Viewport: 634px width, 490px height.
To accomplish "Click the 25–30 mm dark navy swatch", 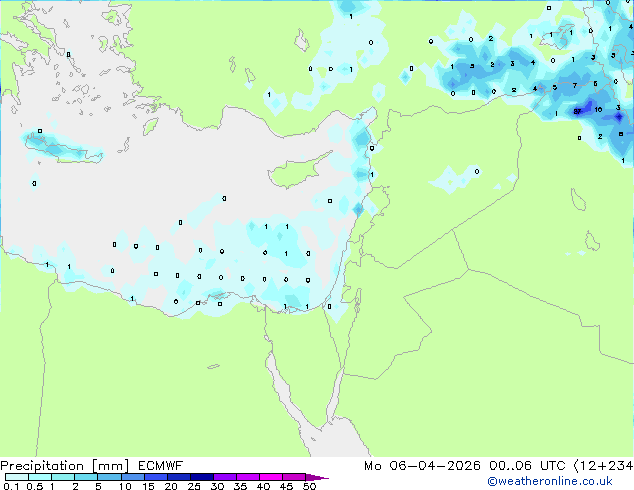I will tap(201, 477).
